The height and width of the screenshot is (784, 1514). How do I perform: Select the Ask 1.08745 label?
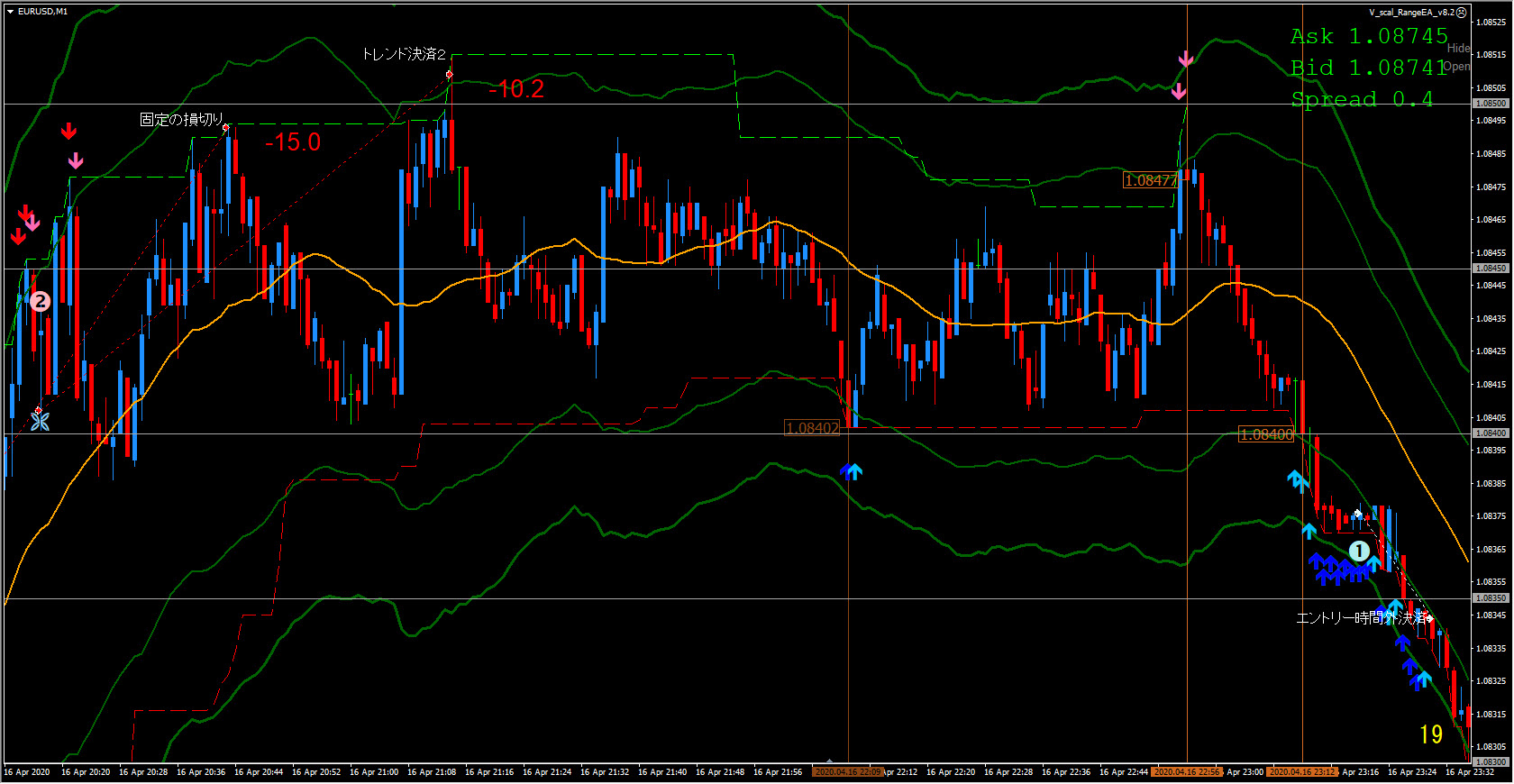tap(1369, 36)
